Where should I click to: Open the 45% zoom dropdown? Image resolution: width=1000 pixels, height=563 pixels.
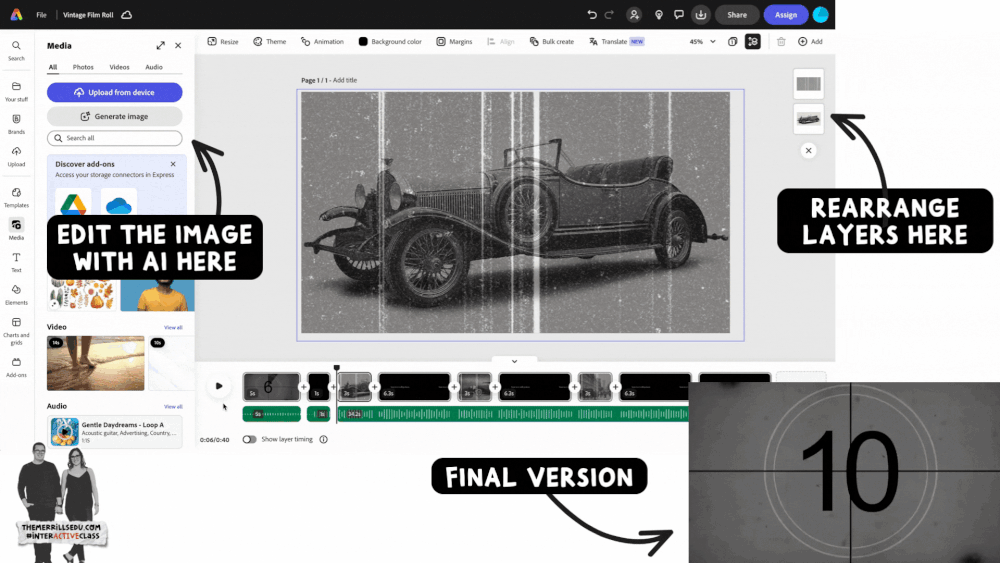coord(702,41)
